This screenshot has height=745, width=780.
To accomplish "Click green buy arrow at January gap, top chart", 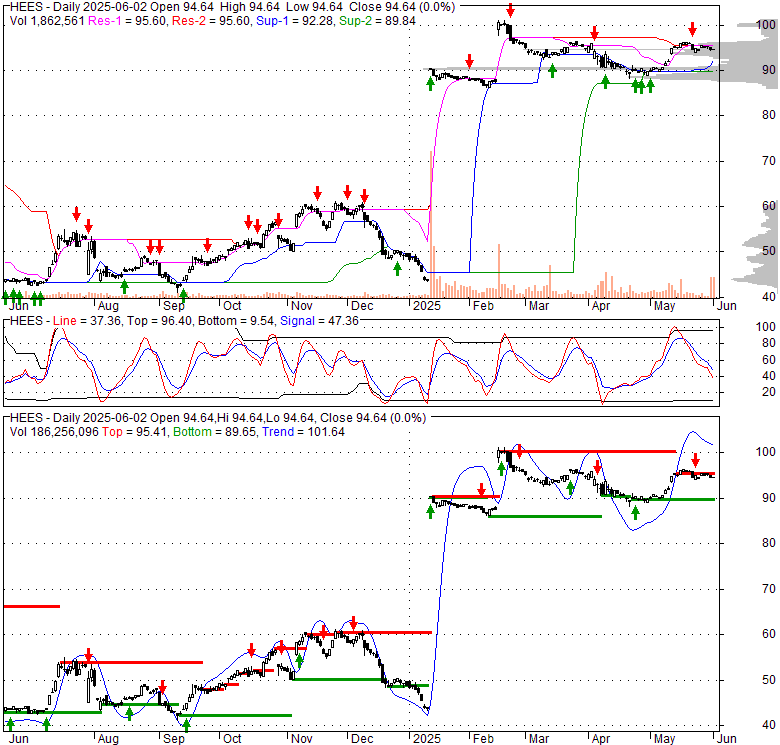I will (x=430, y=84).
